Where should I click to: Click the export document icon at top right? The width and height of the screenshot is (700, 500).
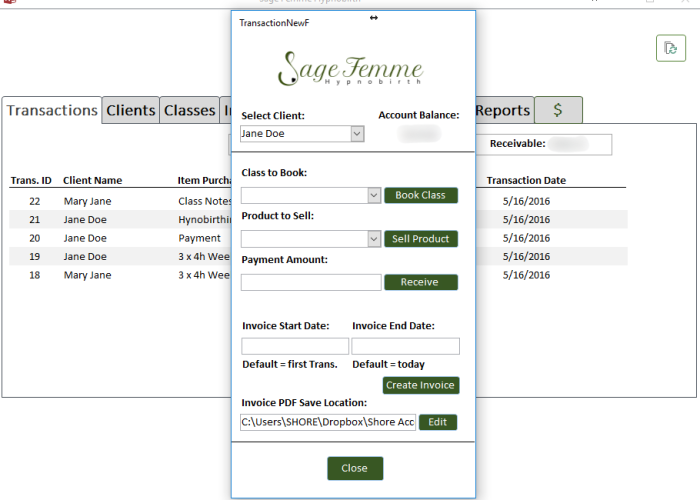click(670, 48)
